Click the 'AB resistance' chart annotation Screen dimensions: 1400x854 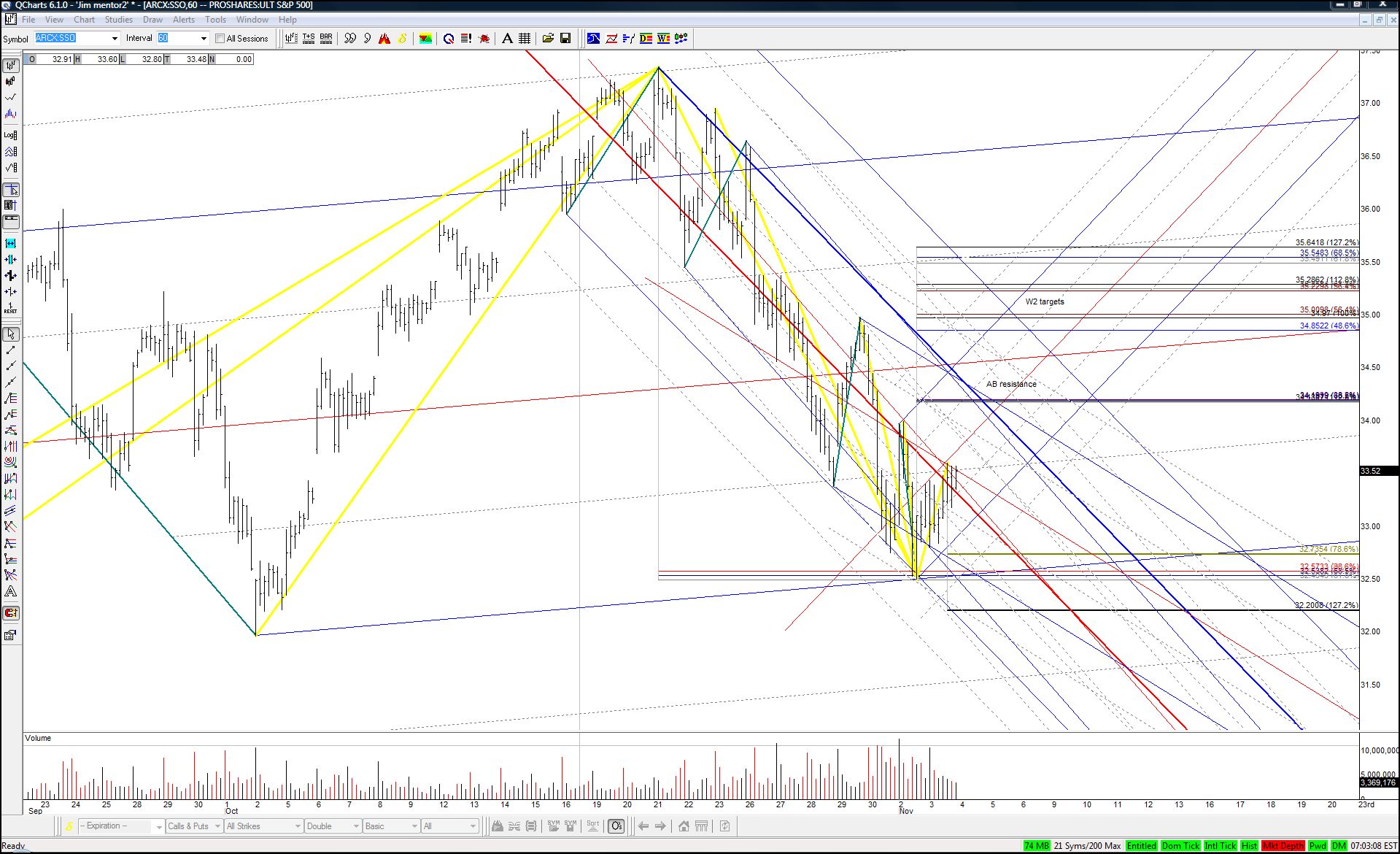click(x=1011, y=384)
